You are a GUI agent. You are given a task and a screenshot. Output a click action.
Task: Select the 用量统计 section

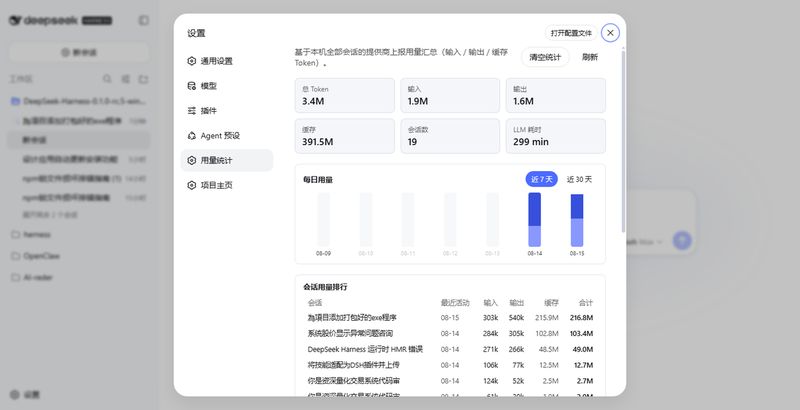[x=227, y=160]
